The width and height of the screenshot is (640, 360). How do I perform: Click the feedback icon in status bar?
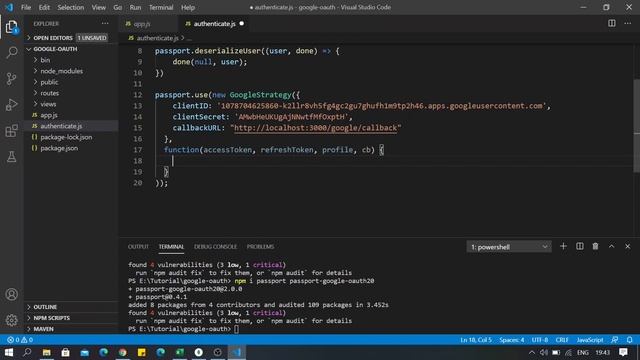tap(615, 340)
